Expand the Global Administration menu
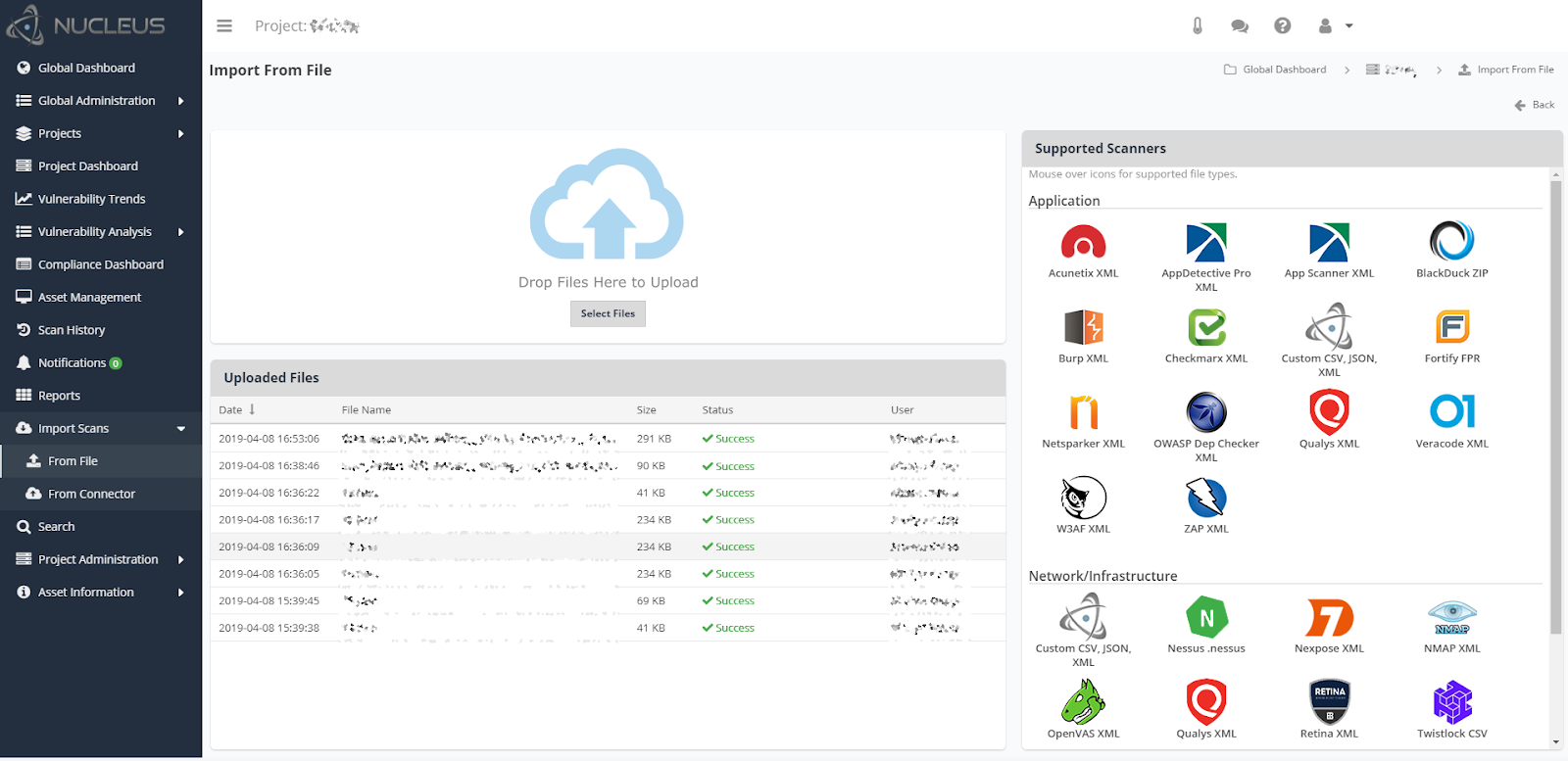The height and width of the screenshot is (761, 1568). pos(101,101)
